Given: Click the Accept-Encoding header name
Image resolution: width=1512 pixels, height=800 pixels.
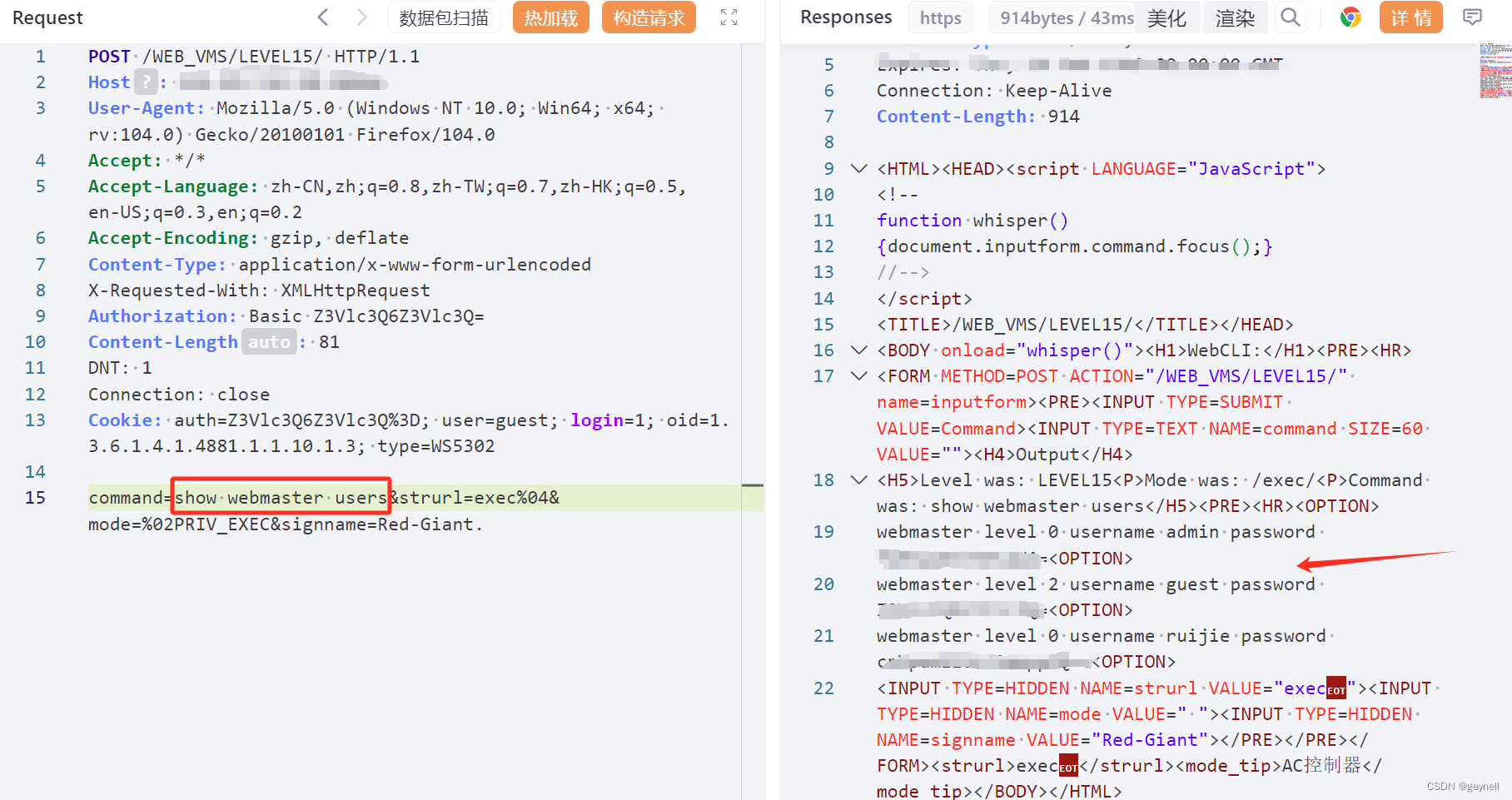Looking at the screenshot, I should (173, 237).
